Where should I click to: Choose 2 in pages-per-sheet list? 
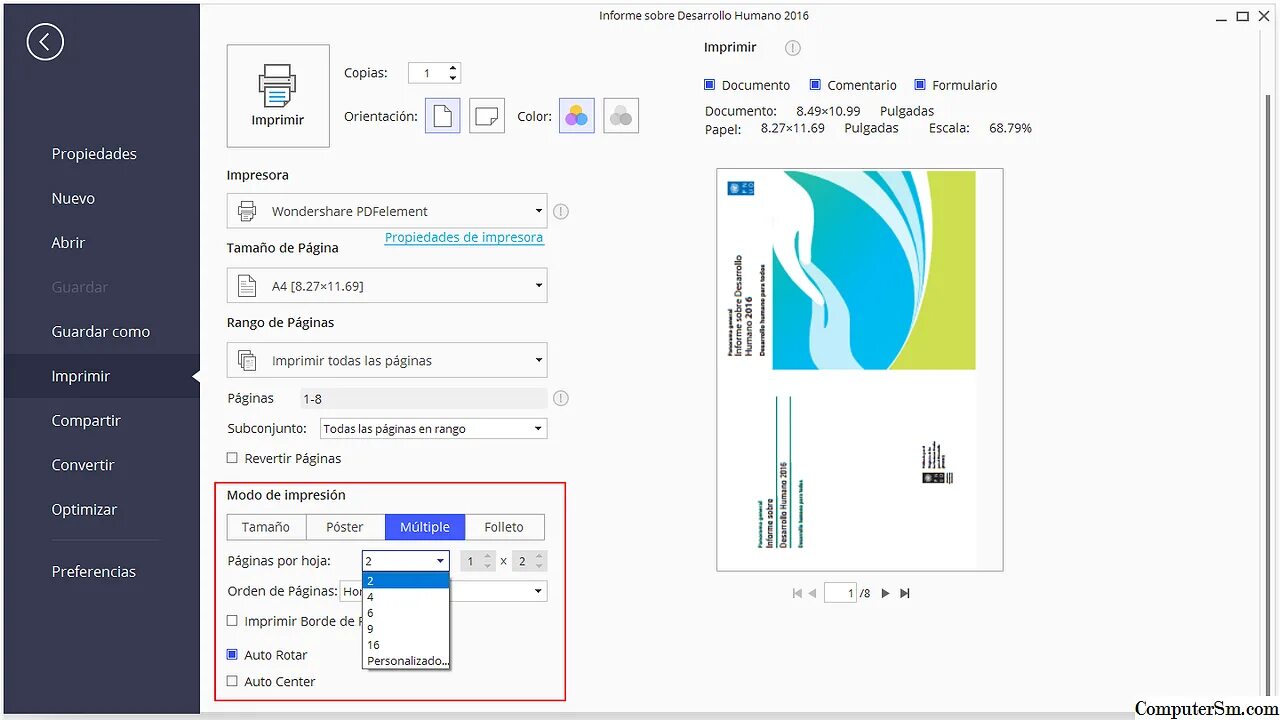(406, 580)
